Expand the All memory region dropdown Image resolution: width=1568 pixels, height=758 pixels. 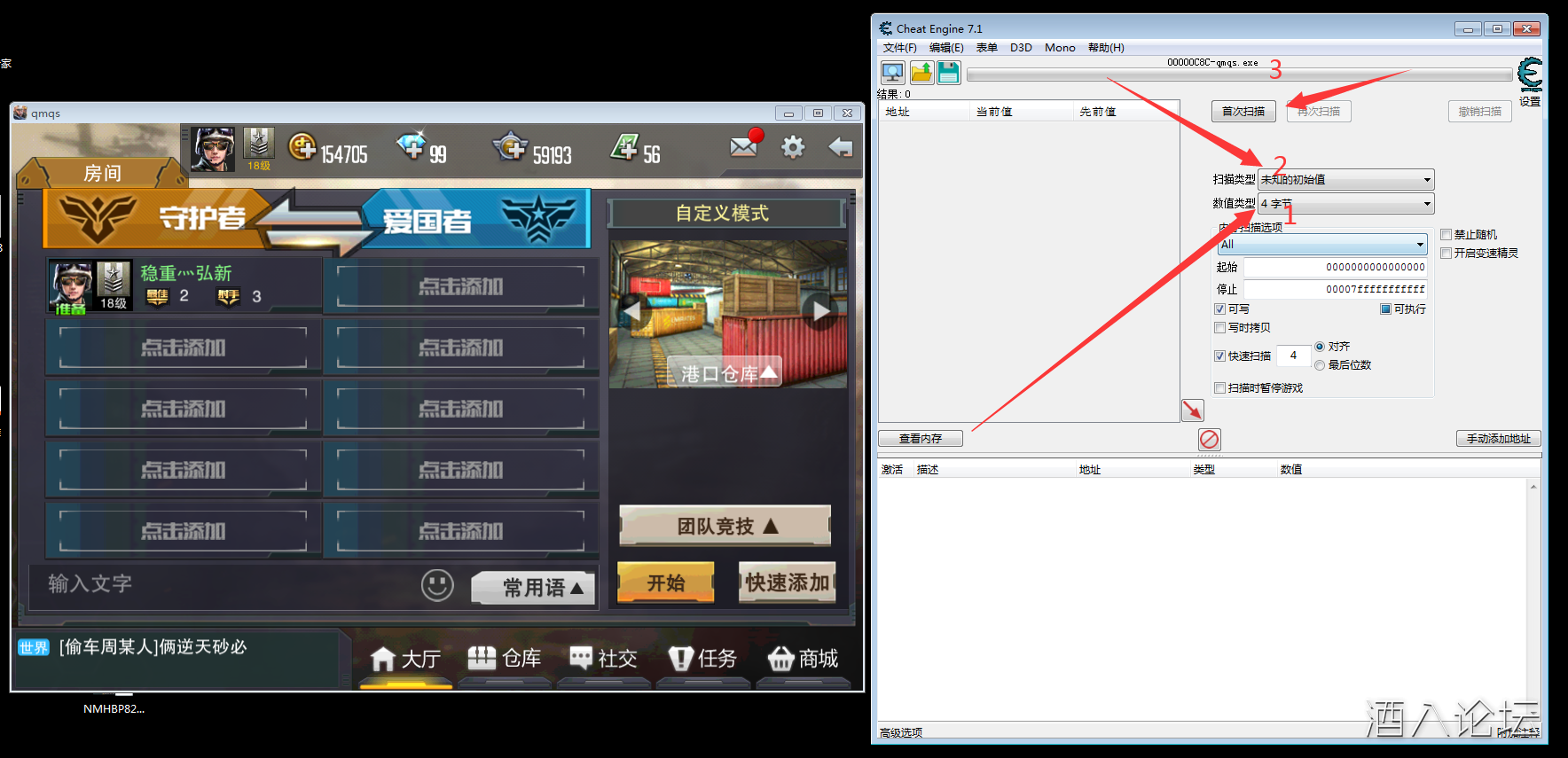pos(1322,245)
